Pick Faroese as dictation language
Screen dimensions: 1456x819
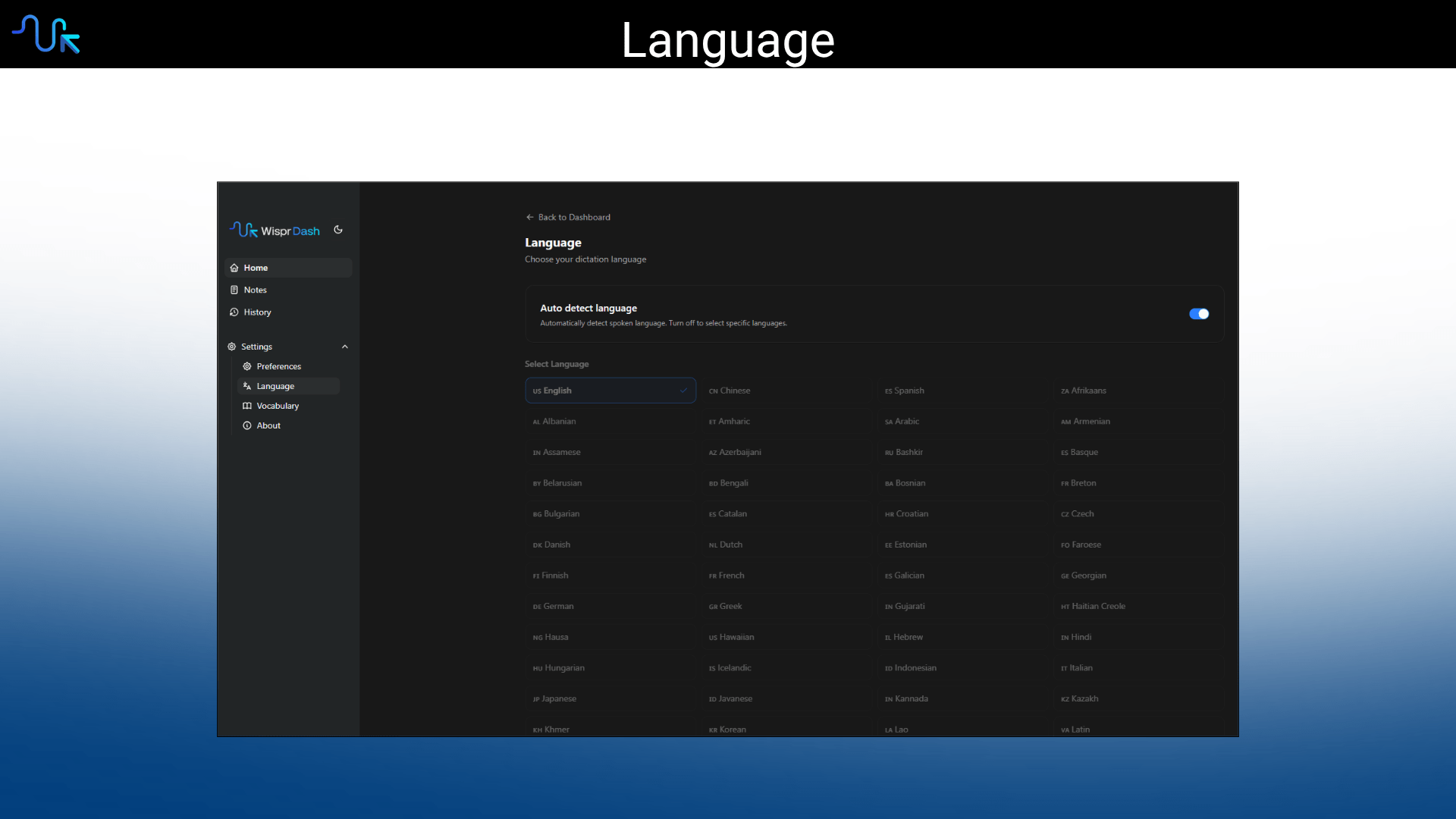pos(1138,544)
